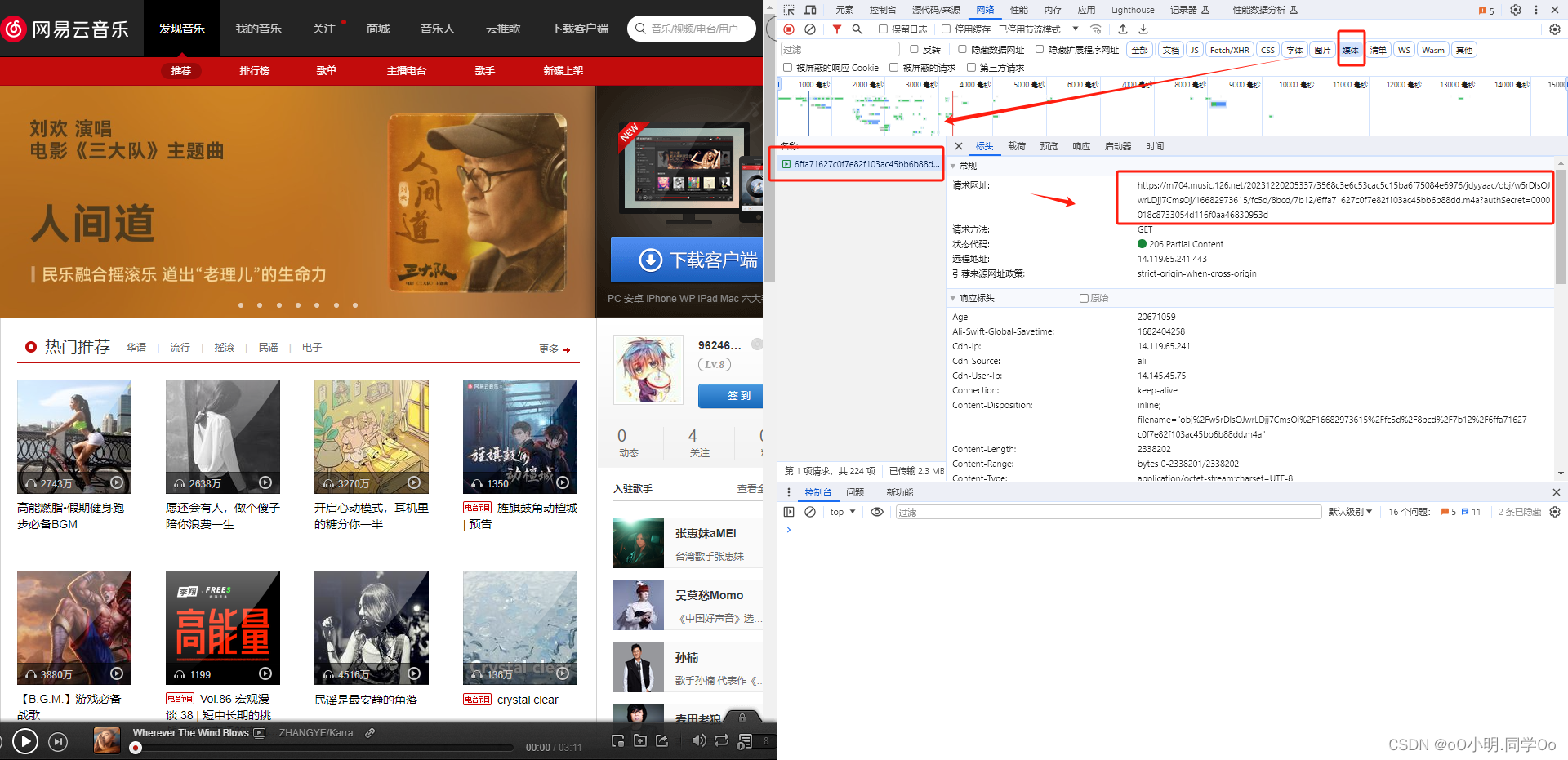Enable the 保留日志 checkbox
1568x760 pixels.
(x=883, y=29)
